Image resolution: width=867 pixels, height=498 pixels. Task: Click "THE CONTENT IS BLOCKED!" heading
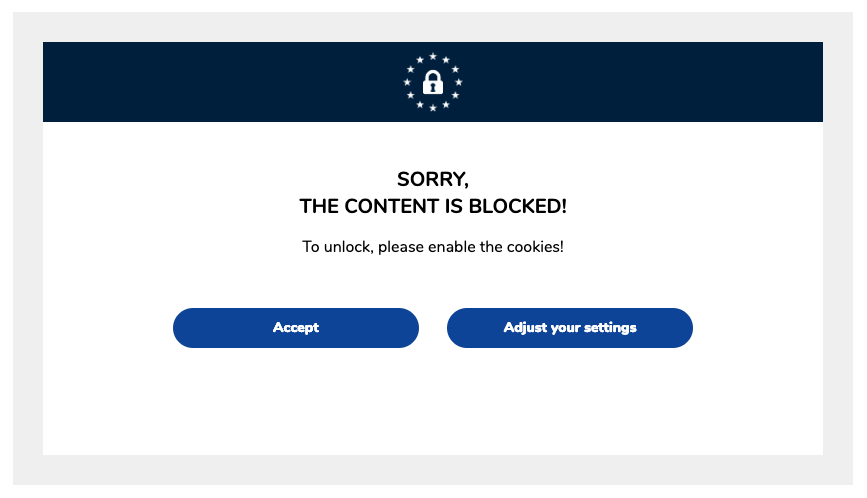coord(433,206)
